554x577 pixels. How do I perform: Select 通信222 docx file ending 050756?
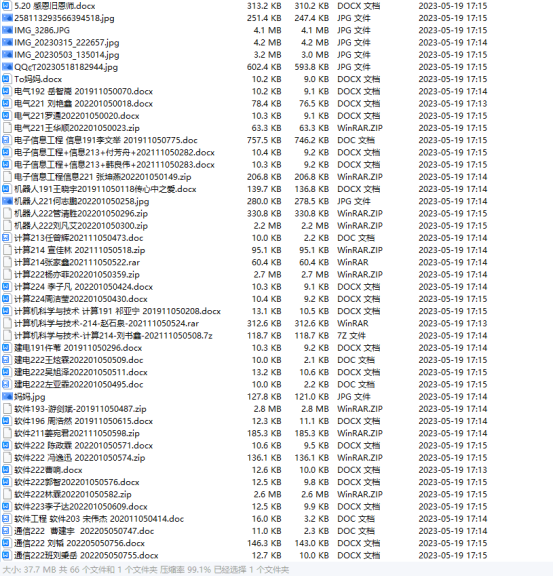pos(80,543)
